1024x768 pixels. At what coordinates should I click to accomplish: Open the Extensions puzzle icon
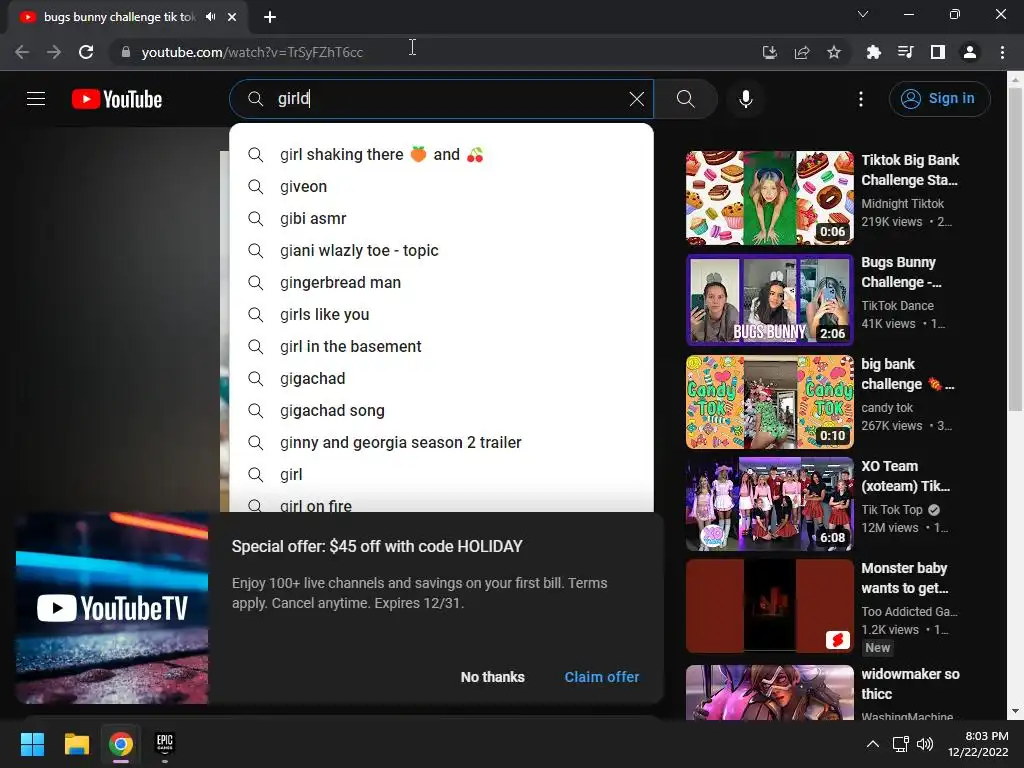pos(874,52)
